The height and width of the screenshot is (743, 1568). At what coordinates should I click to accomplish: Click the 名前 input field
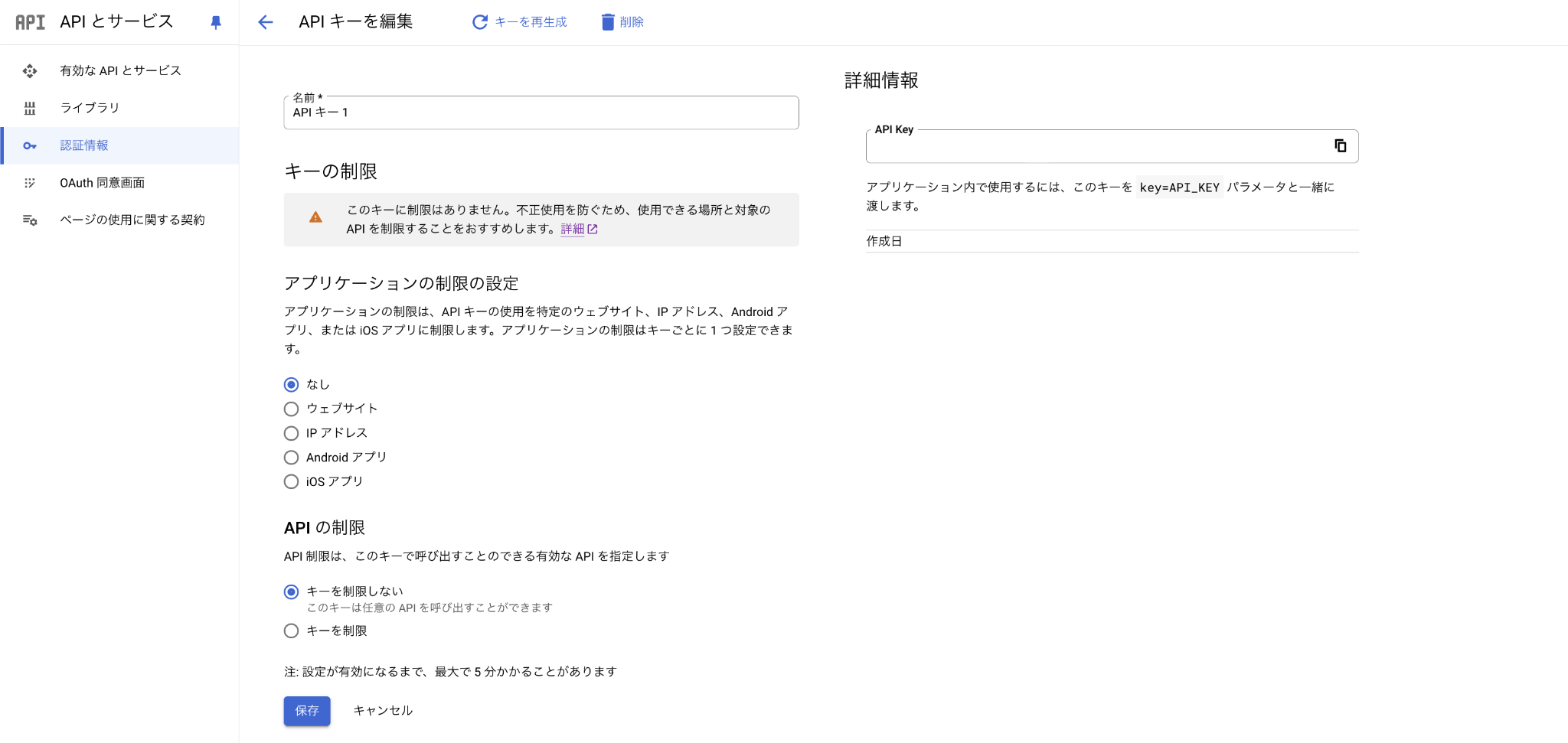click(541, 112)
